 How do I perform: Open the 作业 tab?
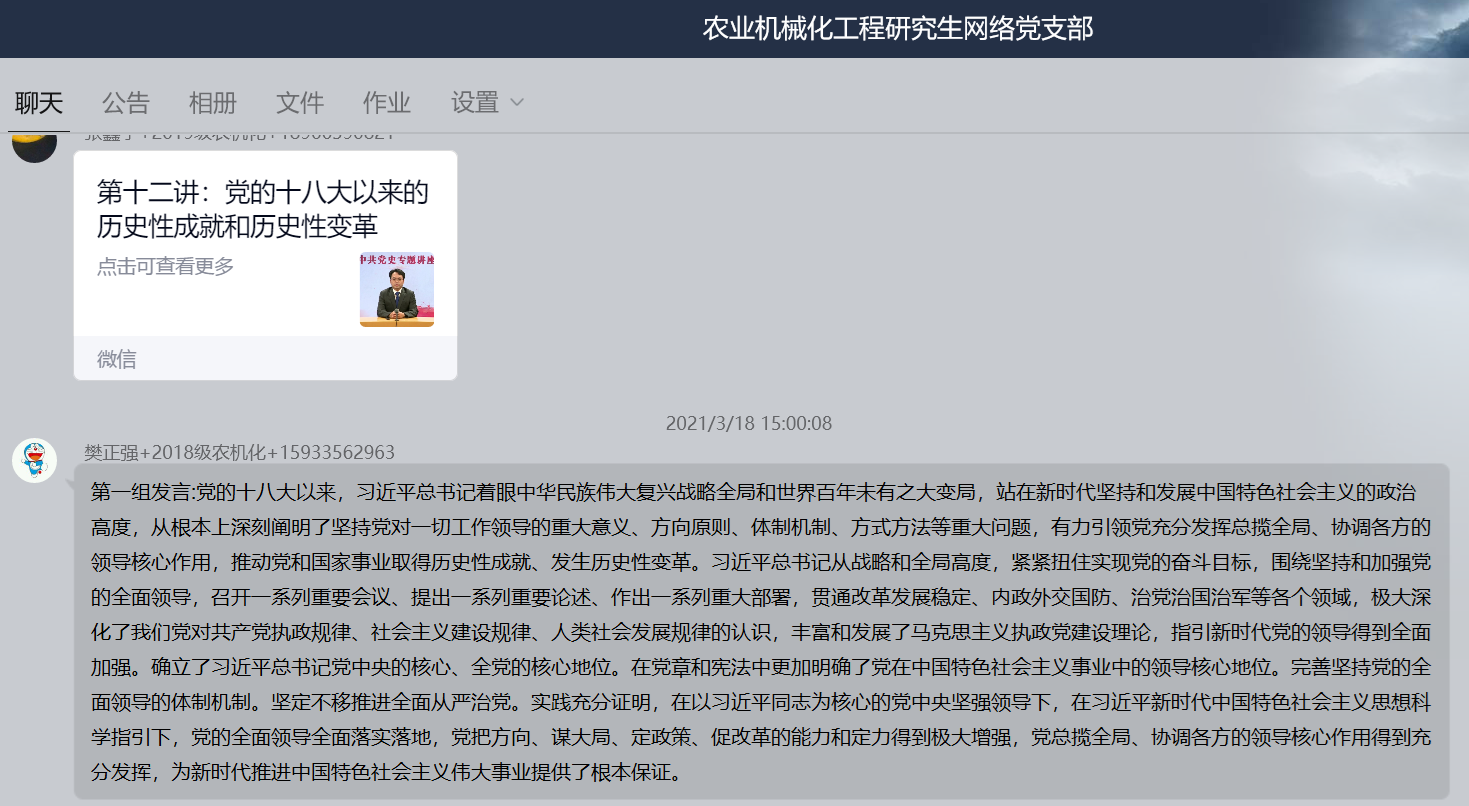point(386,103)
